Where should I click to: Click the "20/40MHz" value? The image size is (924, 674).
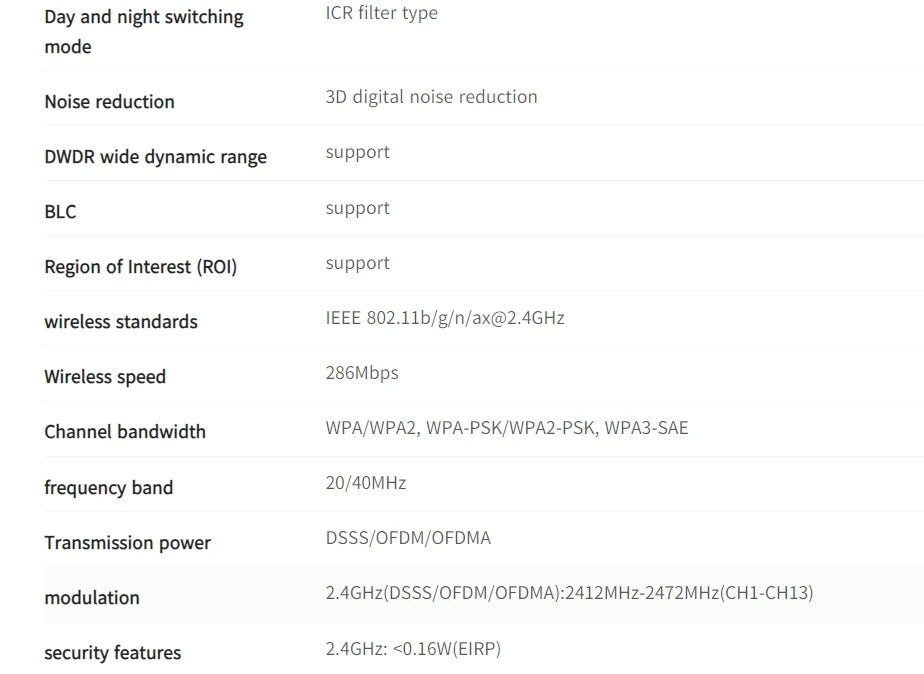(x=365, y=483)
